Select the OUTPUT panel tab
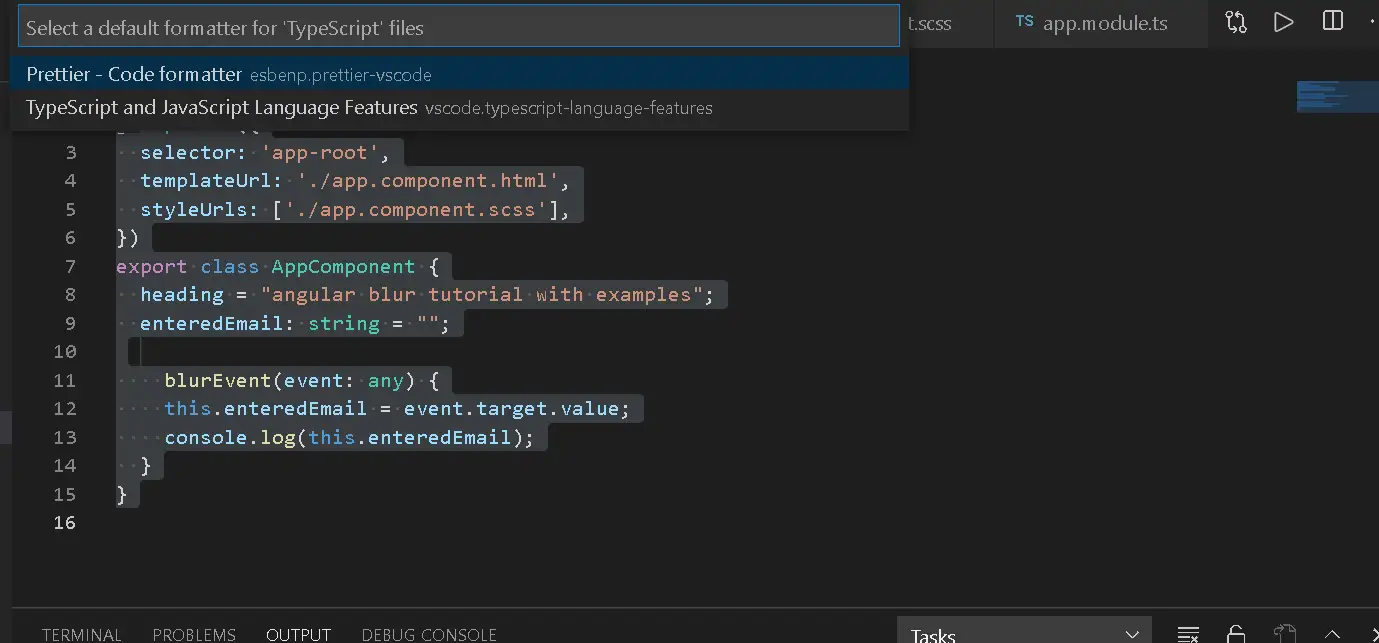 click(298, 635)
